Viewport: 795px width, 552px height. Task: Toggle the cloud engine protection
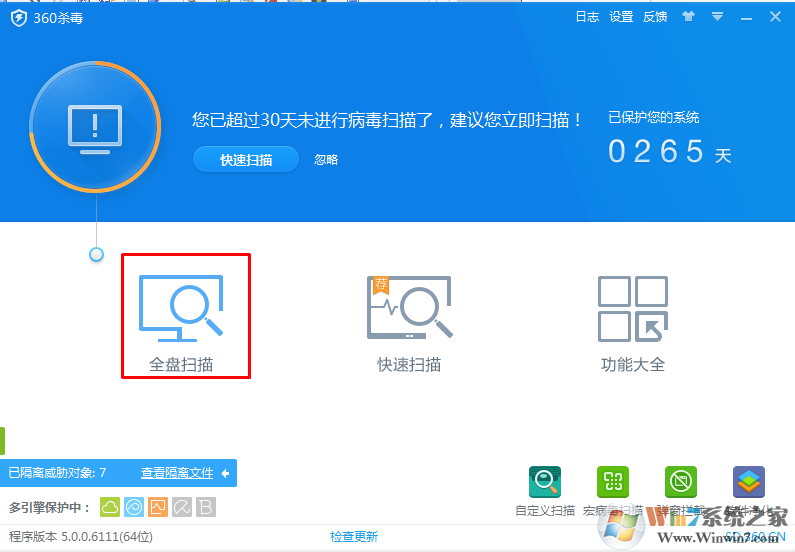click(x=110, y=507)
